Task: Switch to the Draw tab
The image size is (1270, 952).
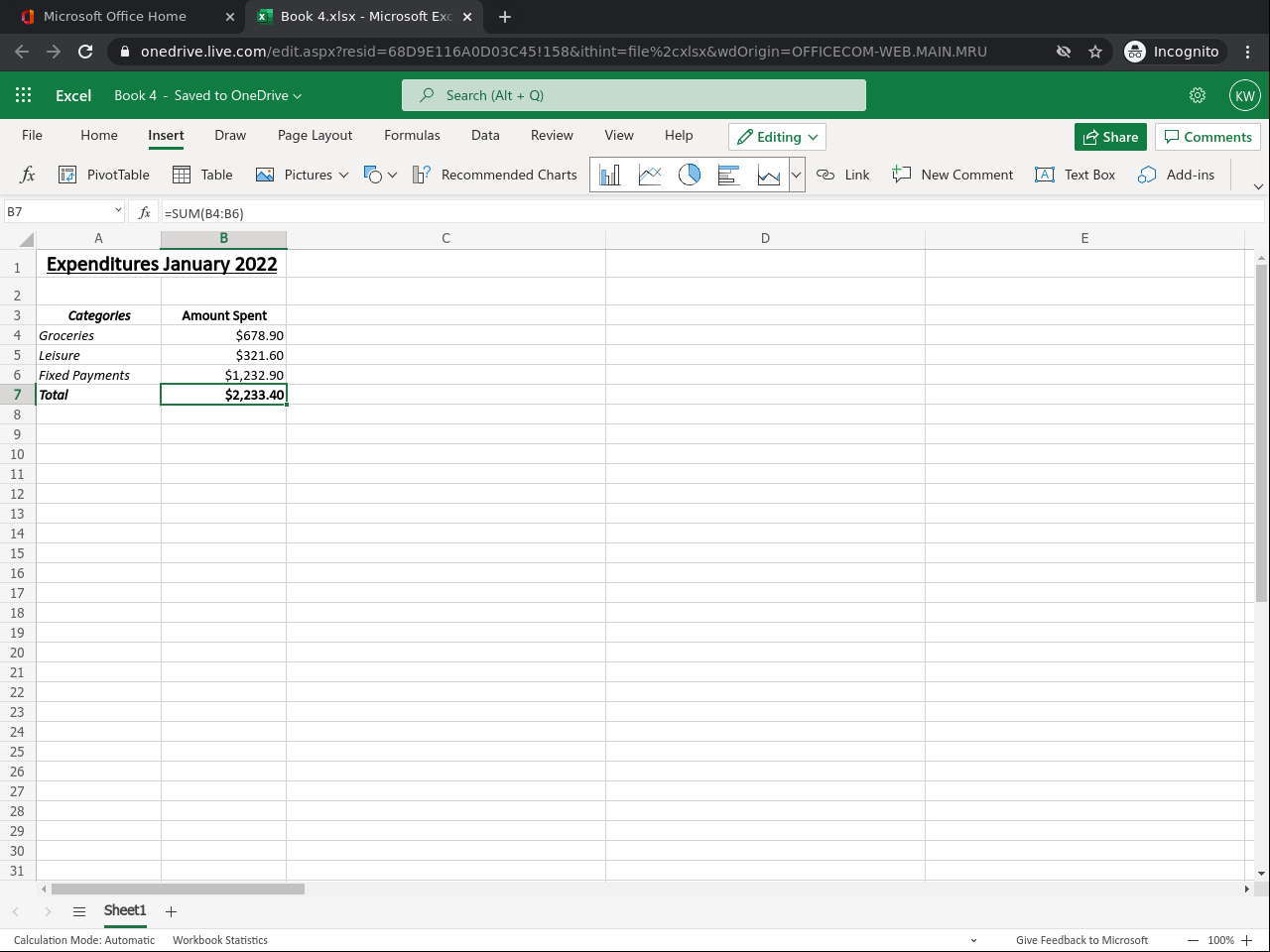Action: coord(230,136)
